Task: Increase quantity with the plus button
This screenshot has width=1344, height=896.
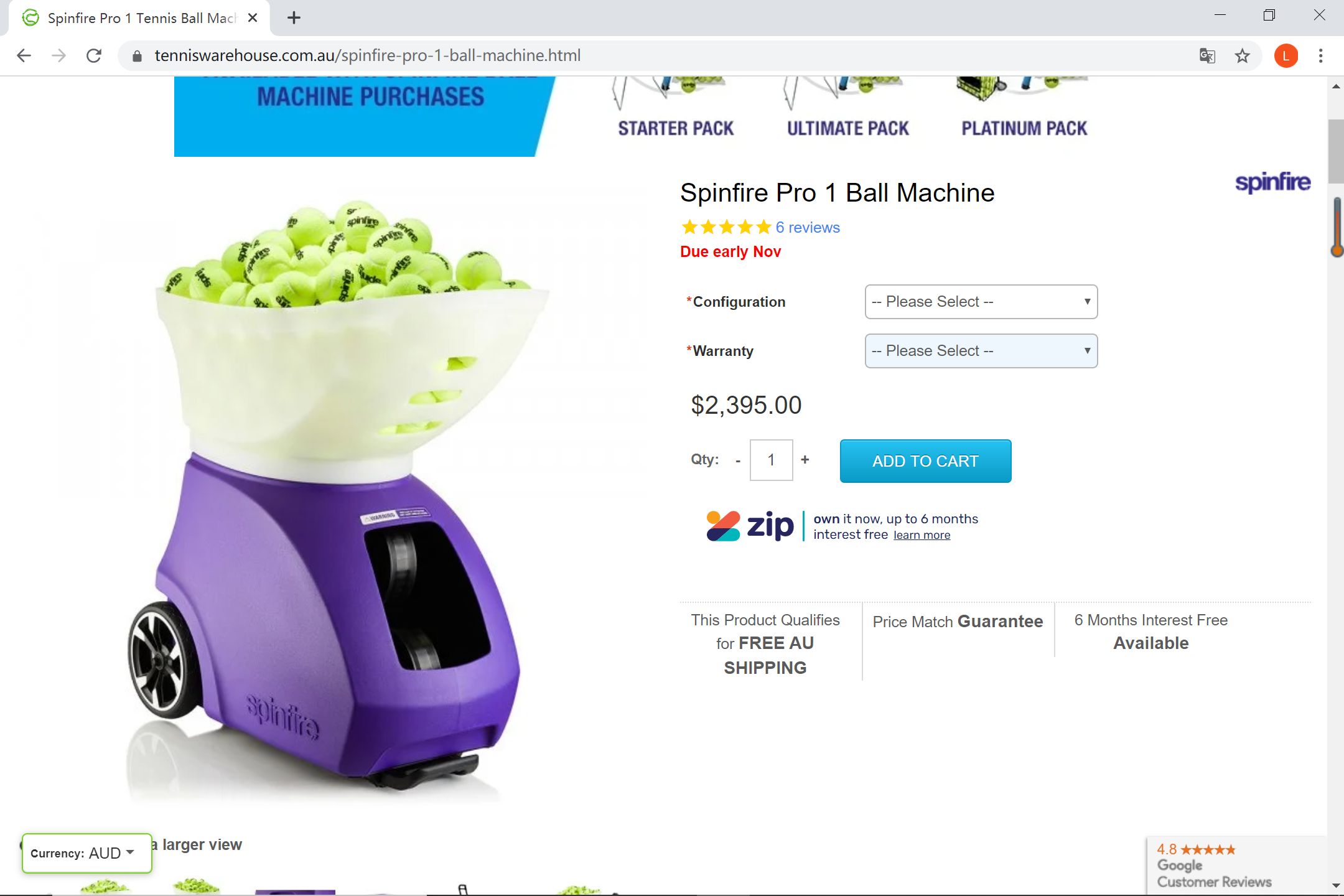Action: [805, 459]
